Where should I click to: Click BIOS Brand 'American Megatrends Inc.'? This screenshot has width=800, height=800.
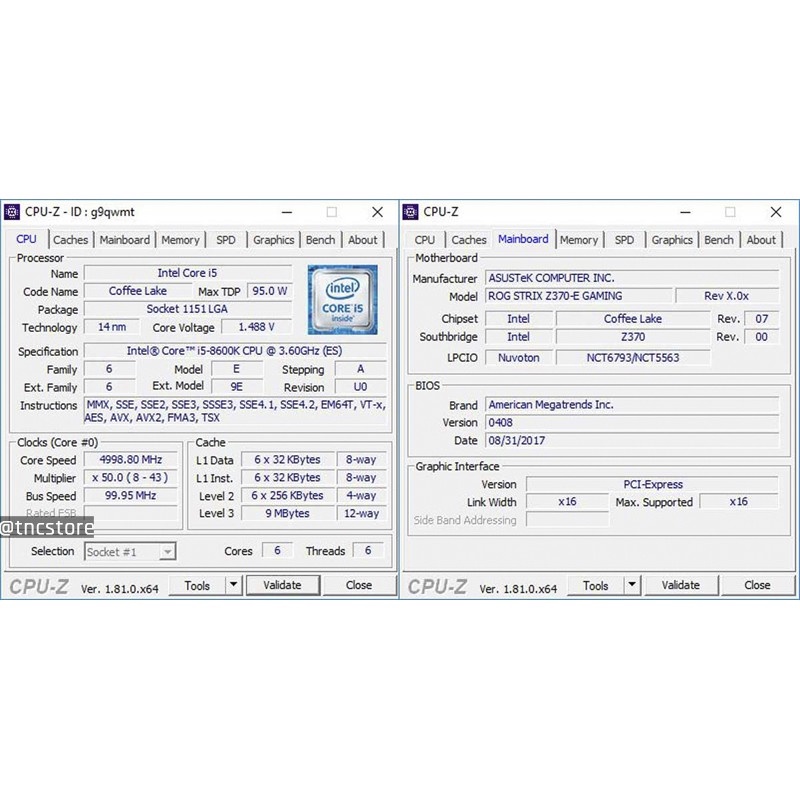click(632, 405)
